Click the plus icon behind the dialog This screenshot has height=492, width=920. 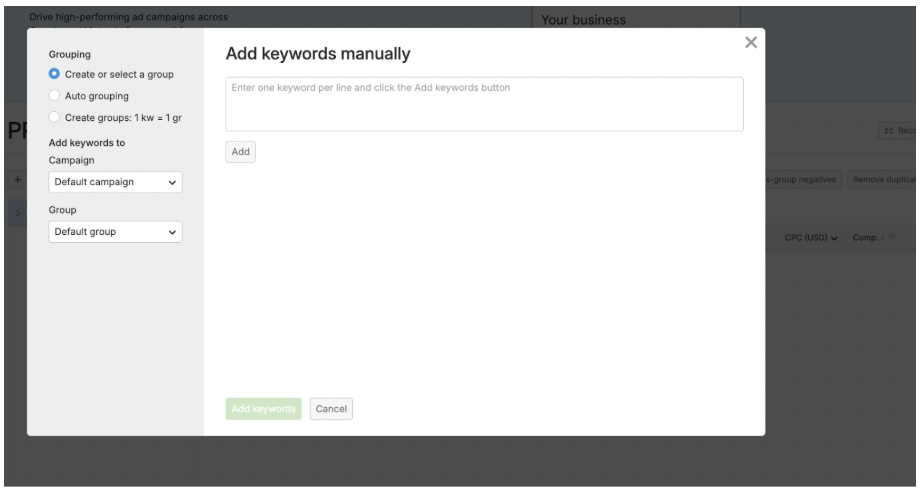[x=17, y=179]
